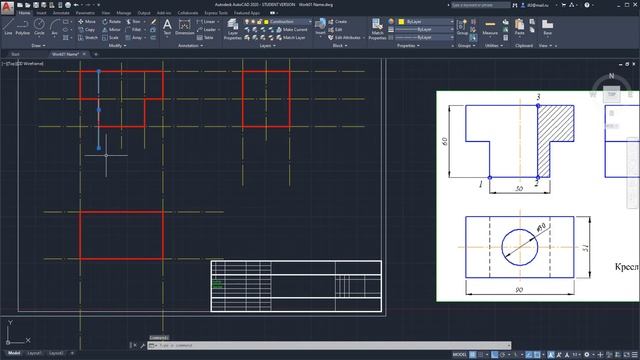Click the Paste clipboard tool

[x=519, y=27]
